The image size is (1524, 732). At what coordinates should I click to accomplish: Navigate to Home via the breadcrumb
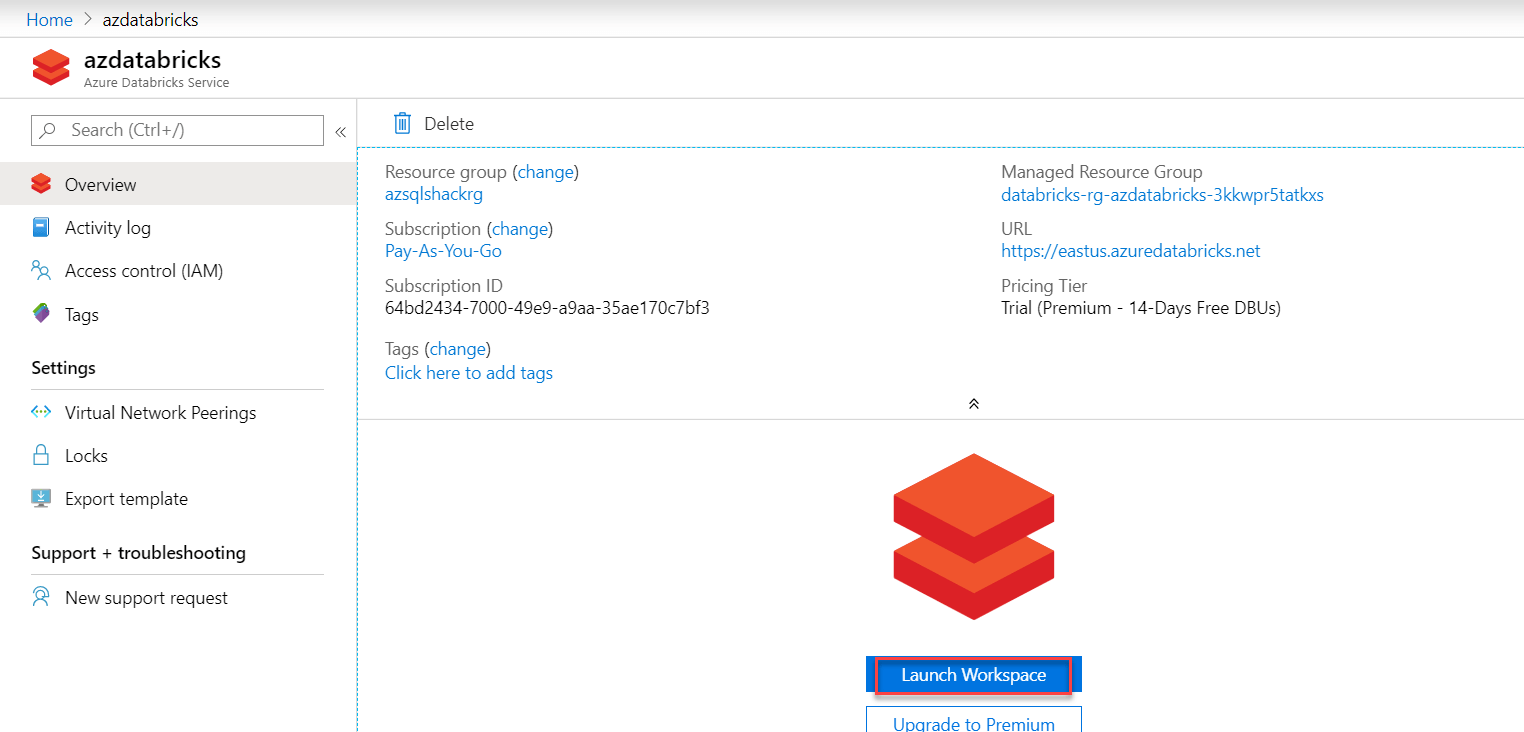pos(49,18)
